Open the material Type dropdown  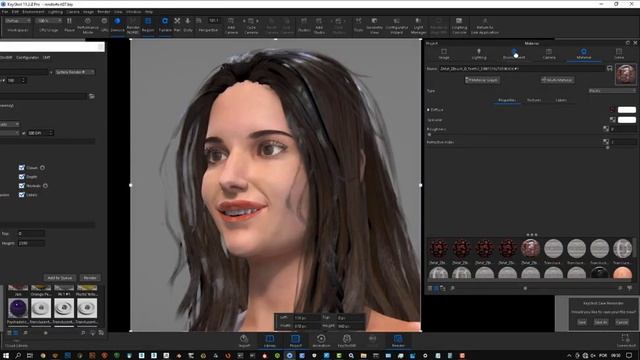click(612, 91)
